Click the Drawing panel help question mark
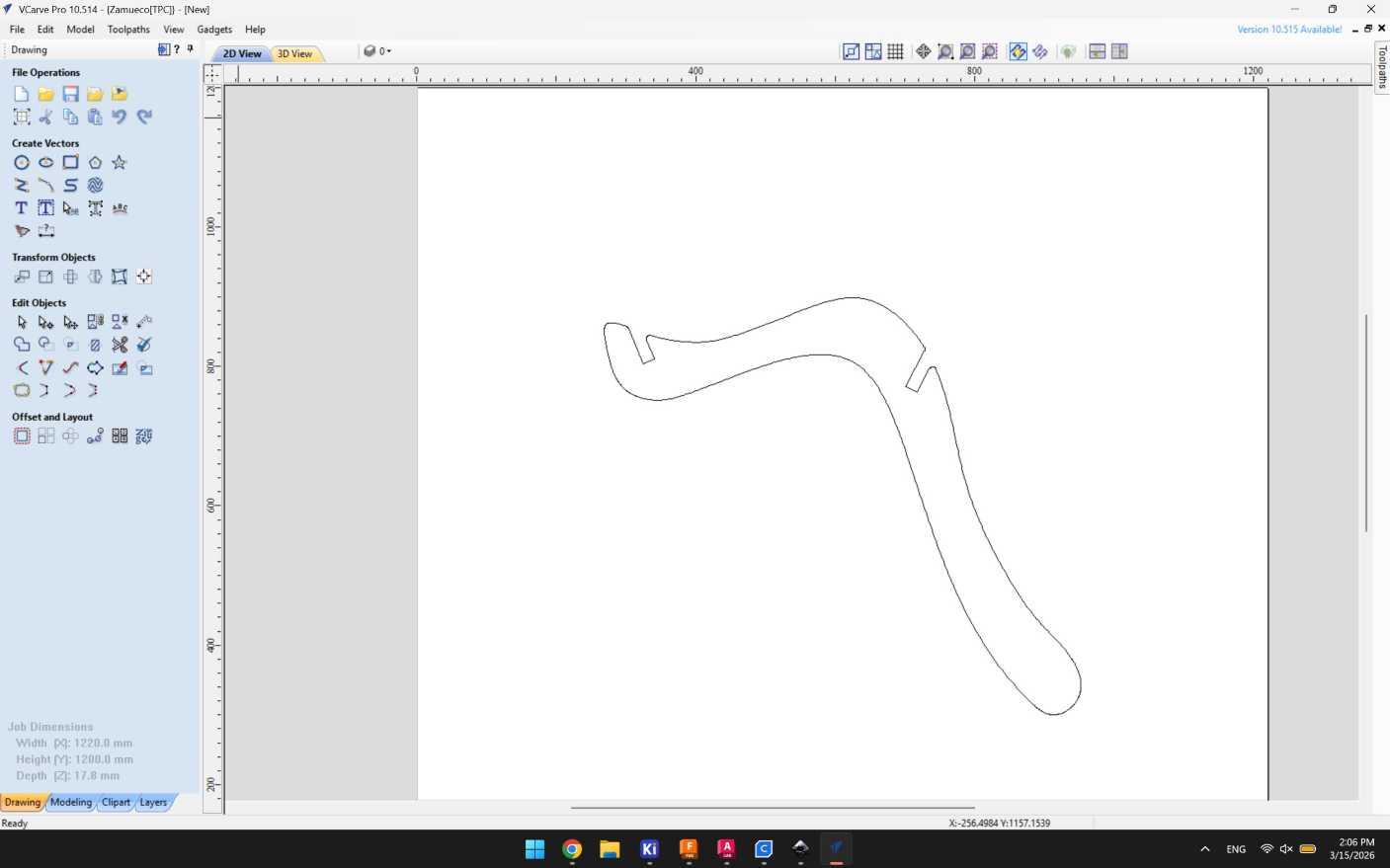1390x868 pixels. (177, 49)
